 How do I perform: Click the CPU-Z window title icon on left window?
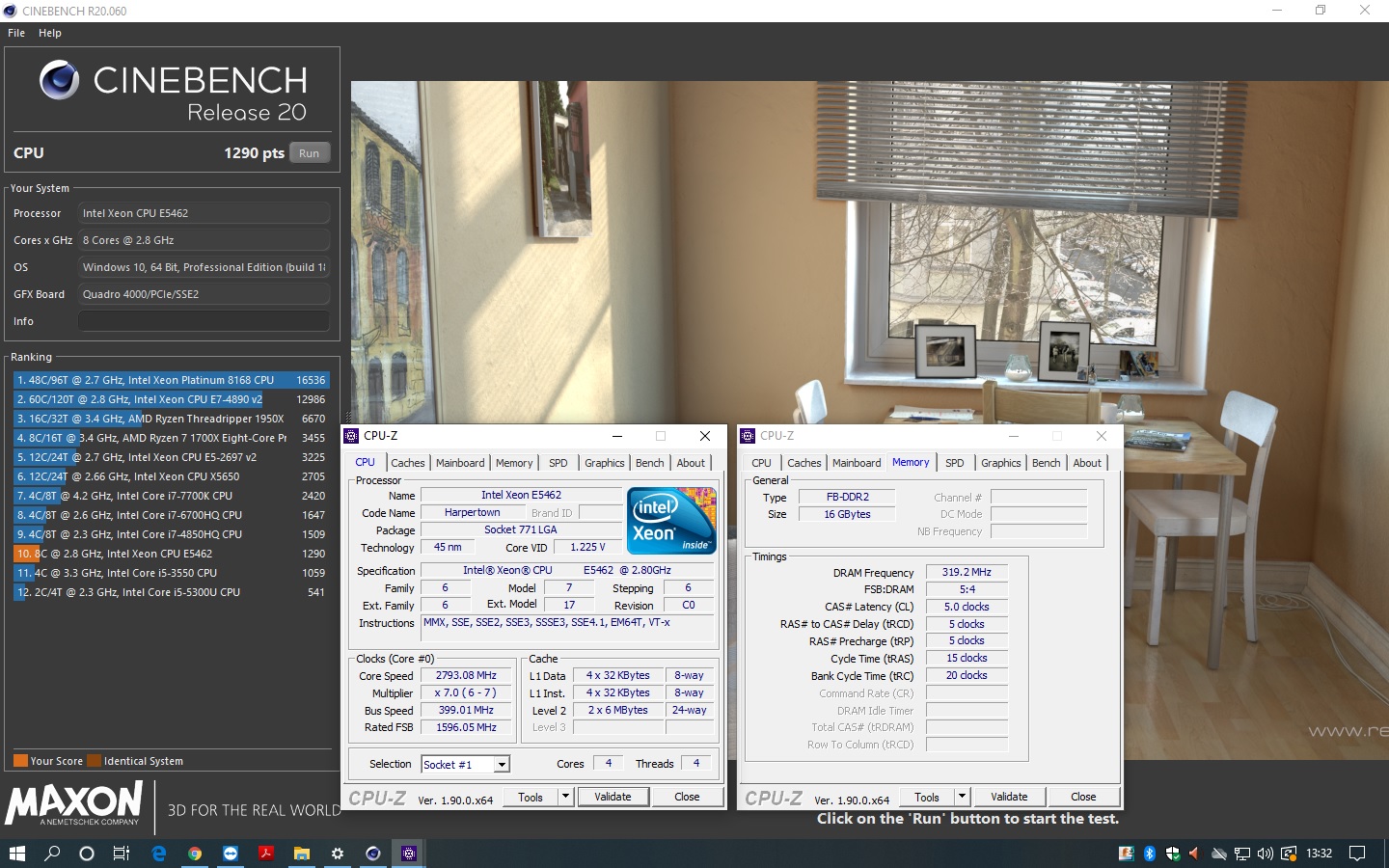(352, 436)
